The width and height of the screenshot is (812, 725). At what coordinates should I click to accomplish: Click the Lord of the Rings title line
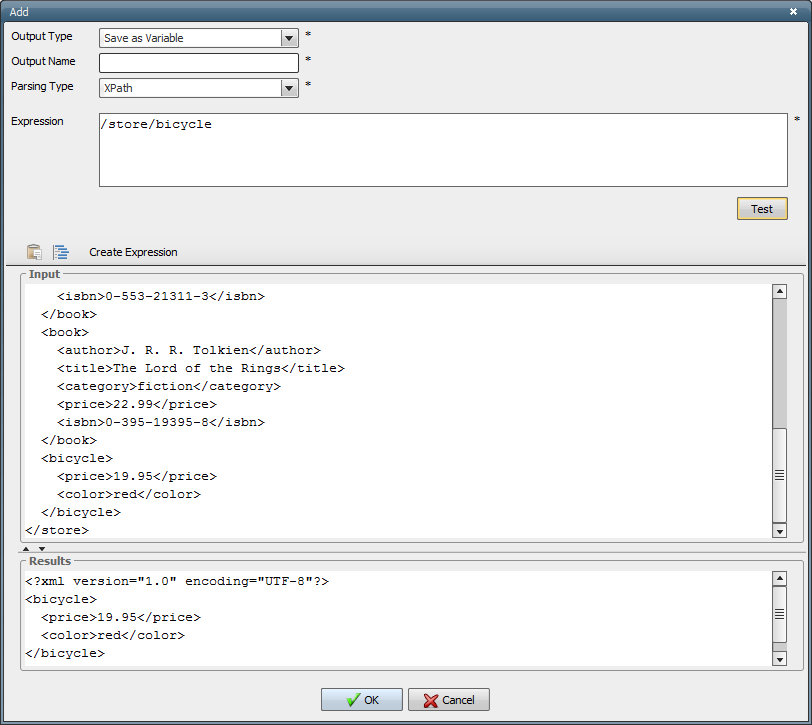pos(201,369)
